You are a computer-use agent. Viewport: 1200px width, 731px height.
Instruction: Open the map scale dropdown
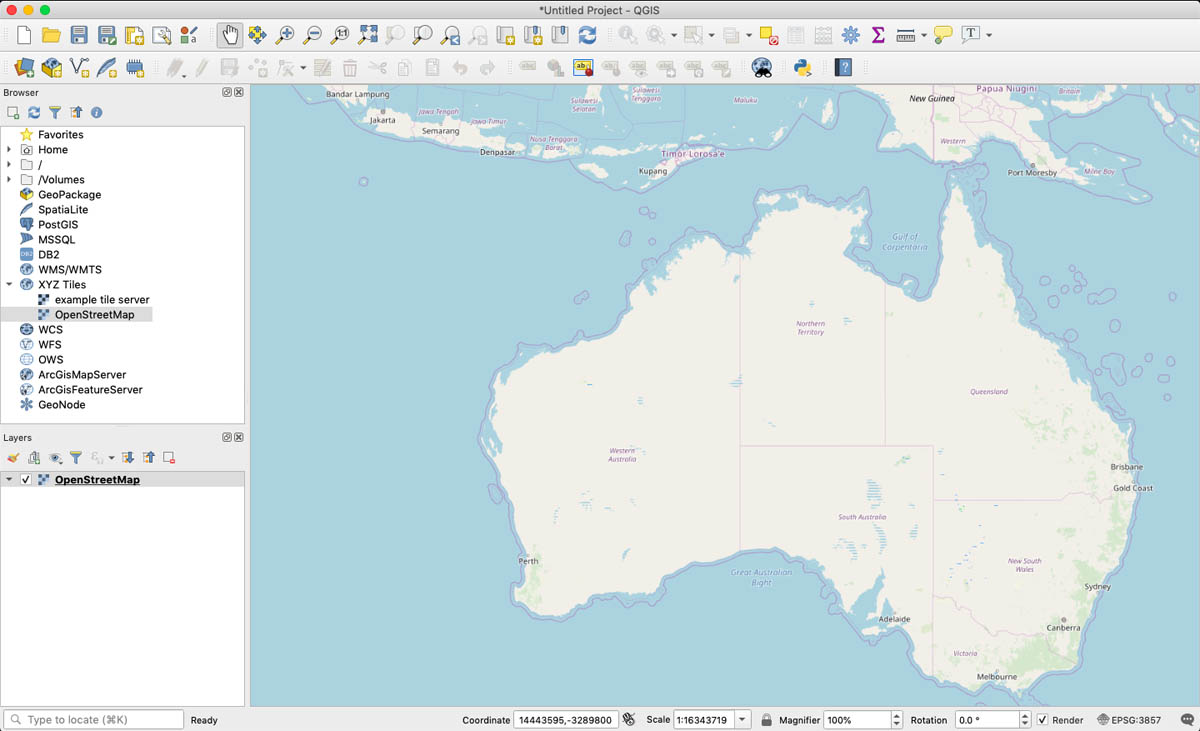(x=742, y=719)
